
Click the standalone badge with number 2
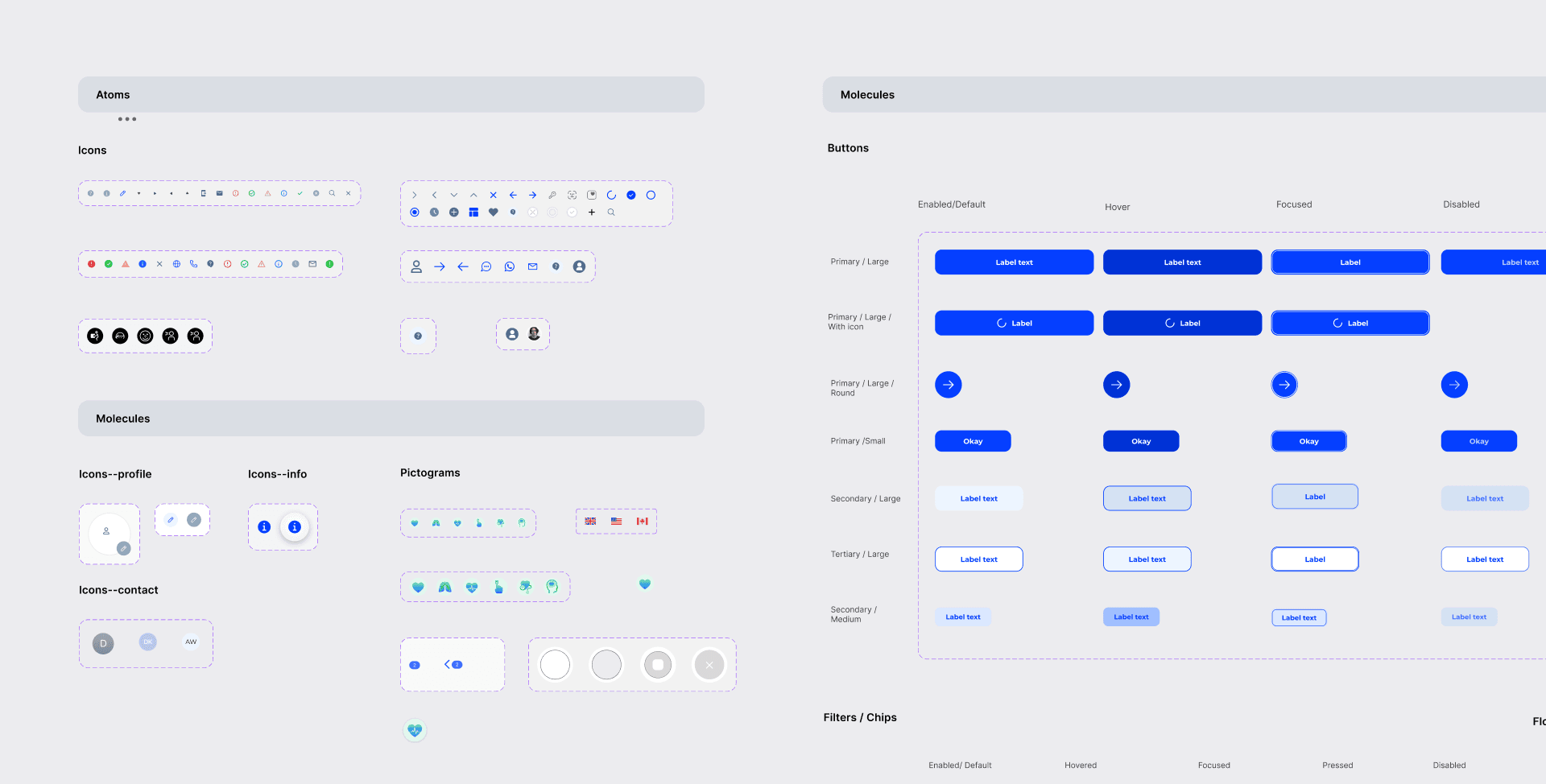point(415,665)
